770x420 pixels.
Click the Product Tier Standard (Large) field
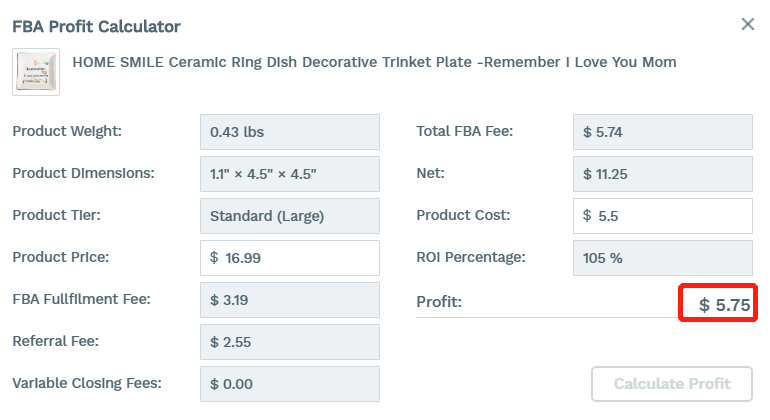point(290,216)
